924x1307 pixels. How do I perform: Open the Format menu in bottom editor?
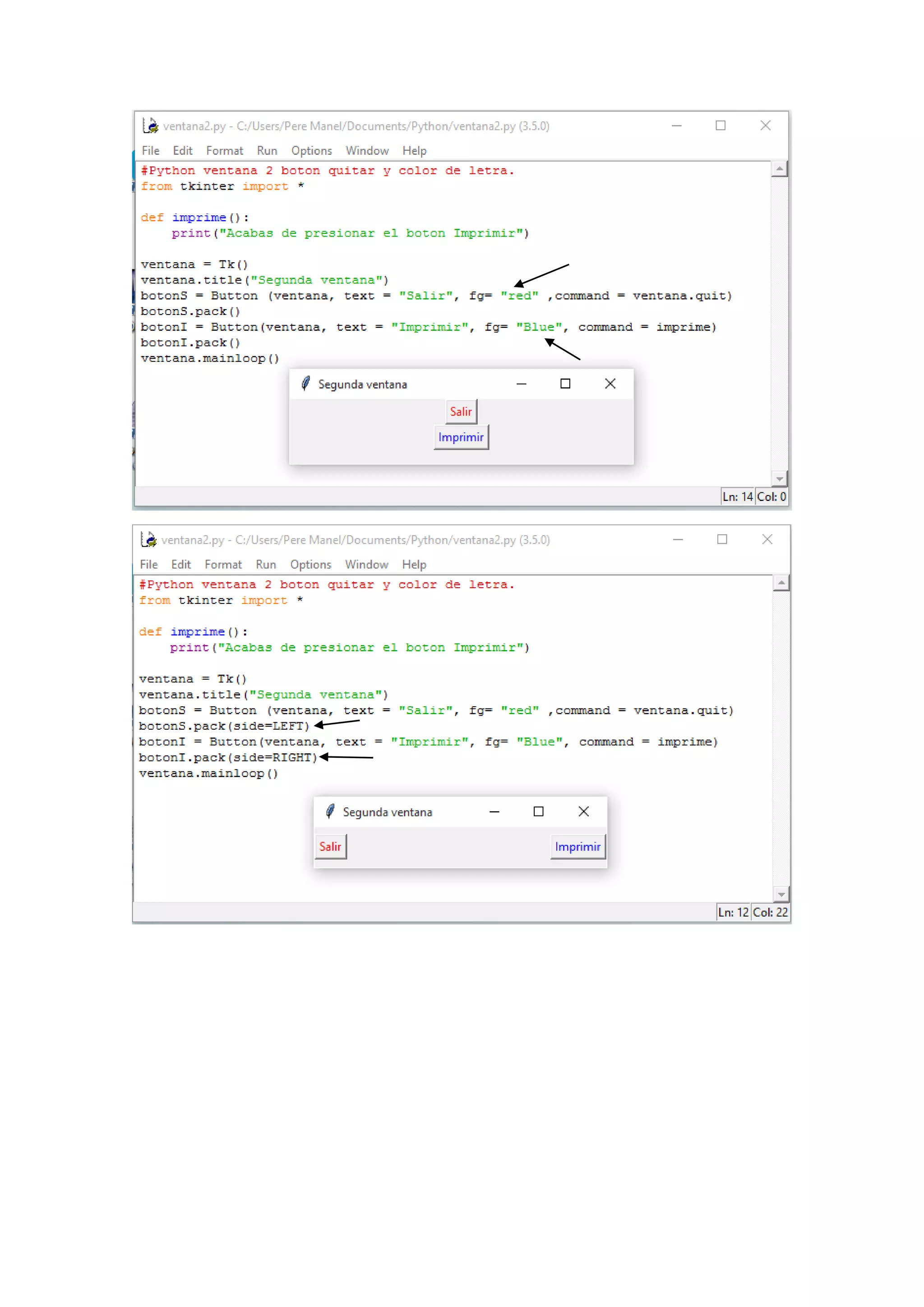[x=223, y=565]
